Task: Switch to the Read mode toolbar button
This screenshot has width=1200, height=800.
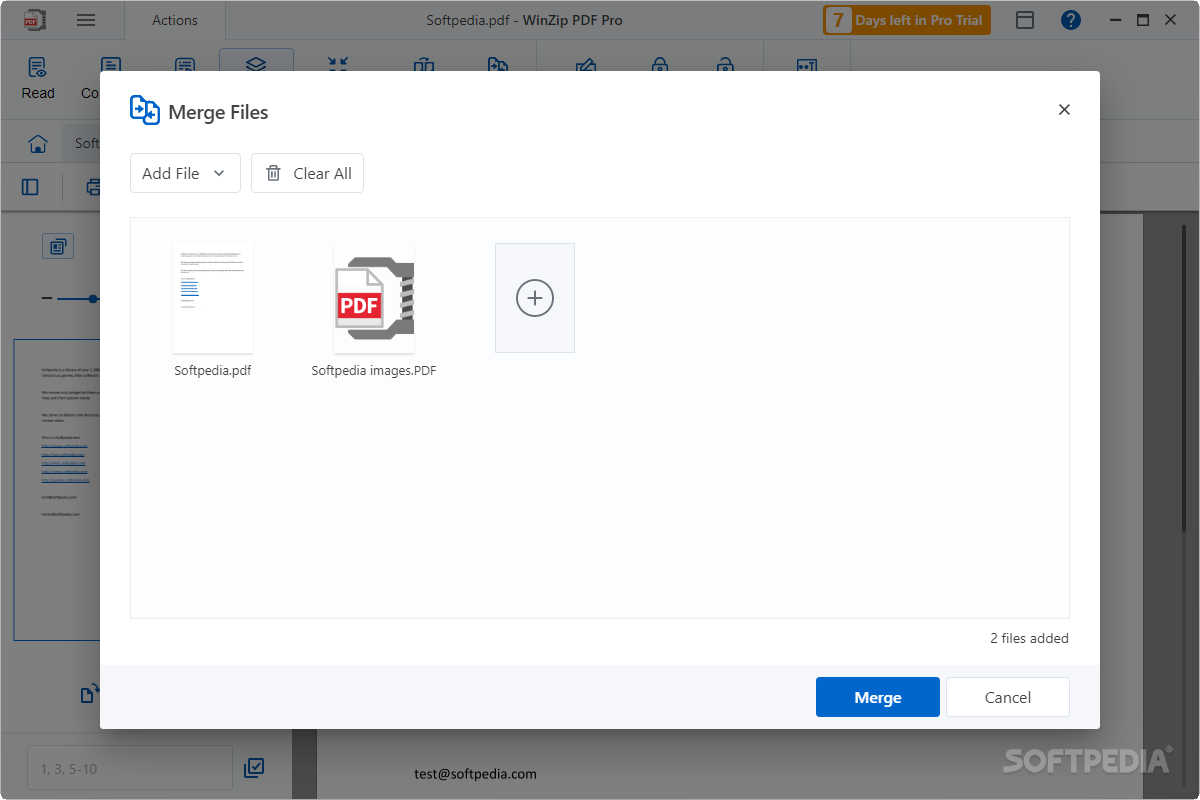Action: click(38, 78)
